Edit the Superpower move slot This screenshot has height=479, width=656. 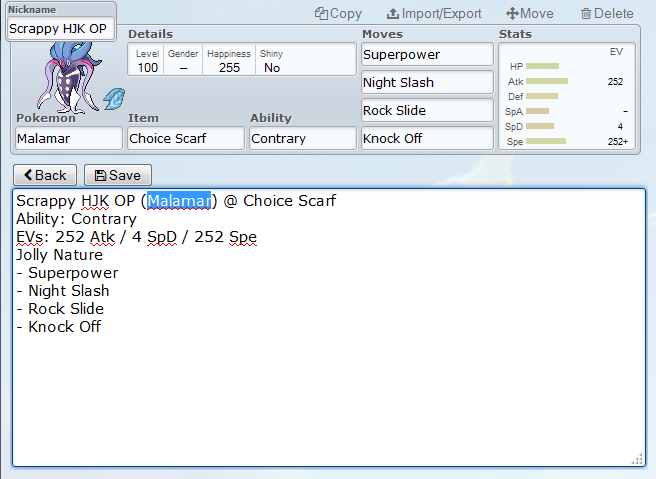click(427, 54)
